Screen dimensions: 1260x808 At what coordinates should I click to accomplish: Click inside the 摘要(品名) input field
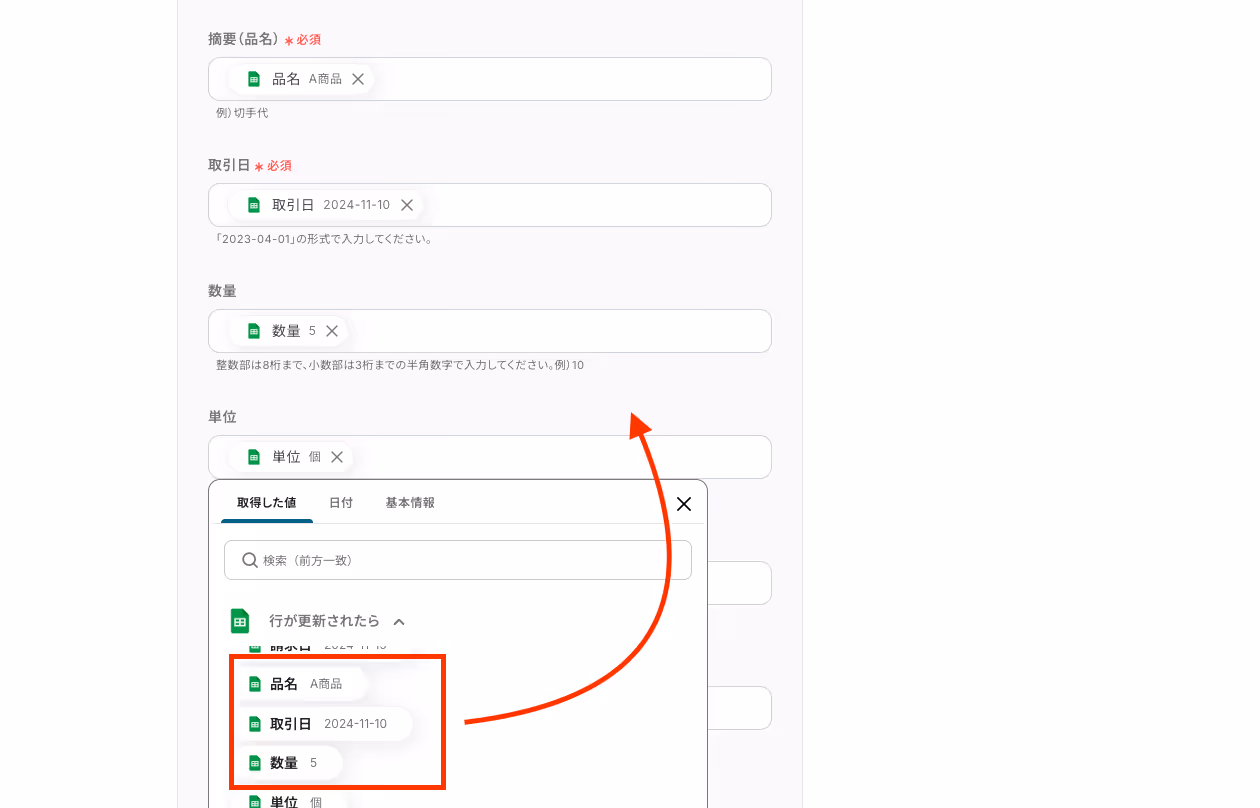click(x=490, y=79)
